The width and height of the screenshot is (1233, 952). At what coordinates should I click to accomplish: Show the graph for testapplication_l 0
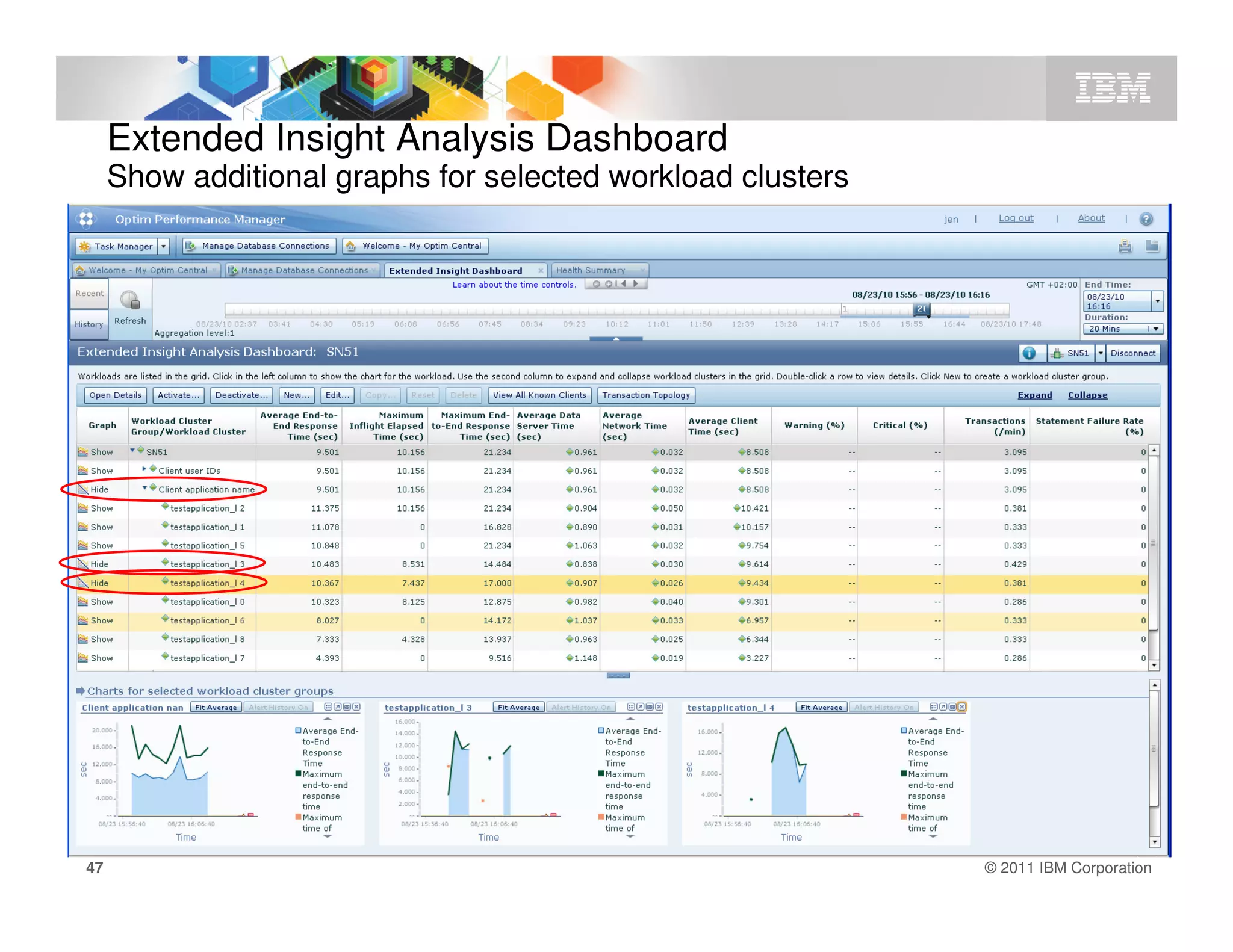[96, 602]
